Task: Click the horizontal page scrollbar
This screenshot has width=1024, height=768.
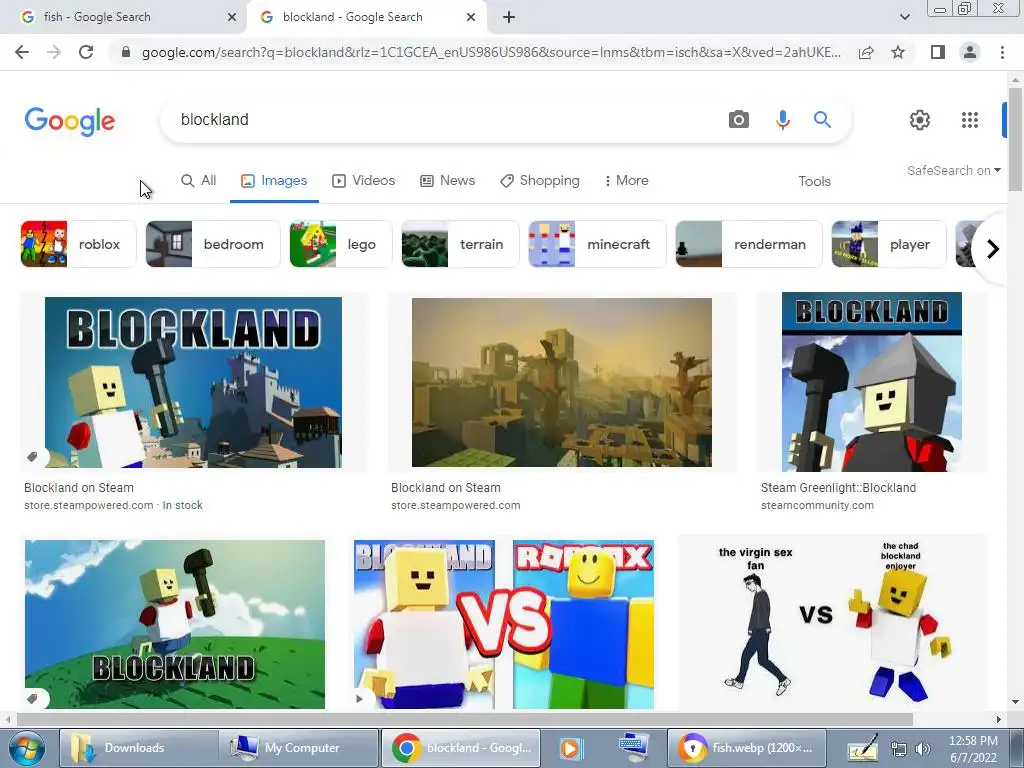Action: (x=464, y=720)
